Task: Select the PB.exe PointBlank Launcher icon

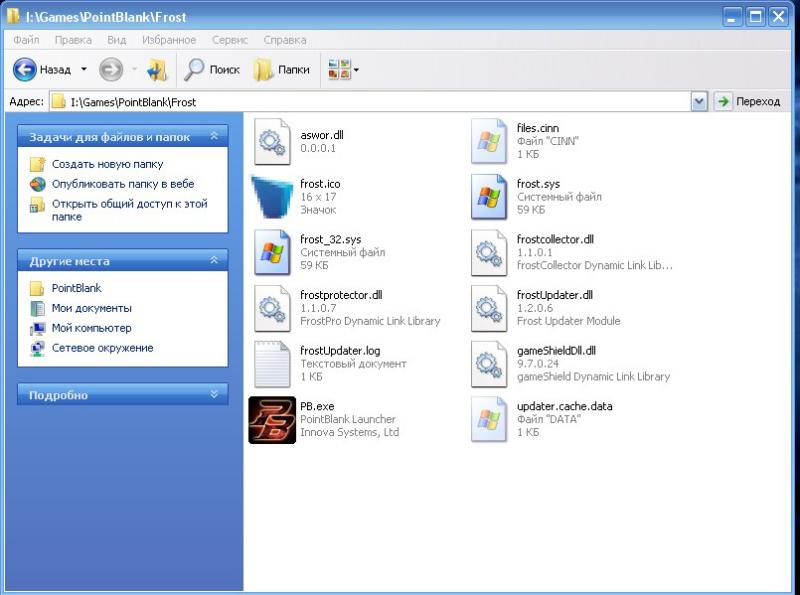Action: 272,420
